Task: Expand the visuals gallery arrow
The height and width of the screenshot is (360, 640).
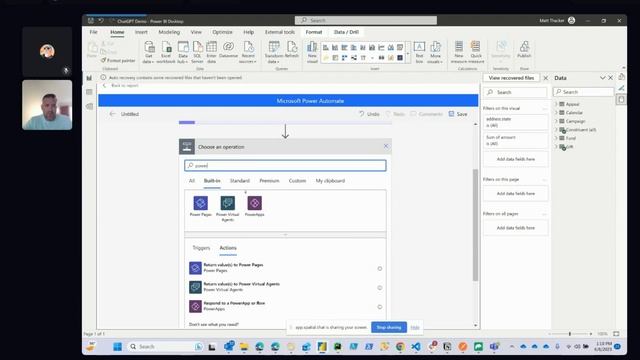Action: pyautogui.click(x=408, y=53)
